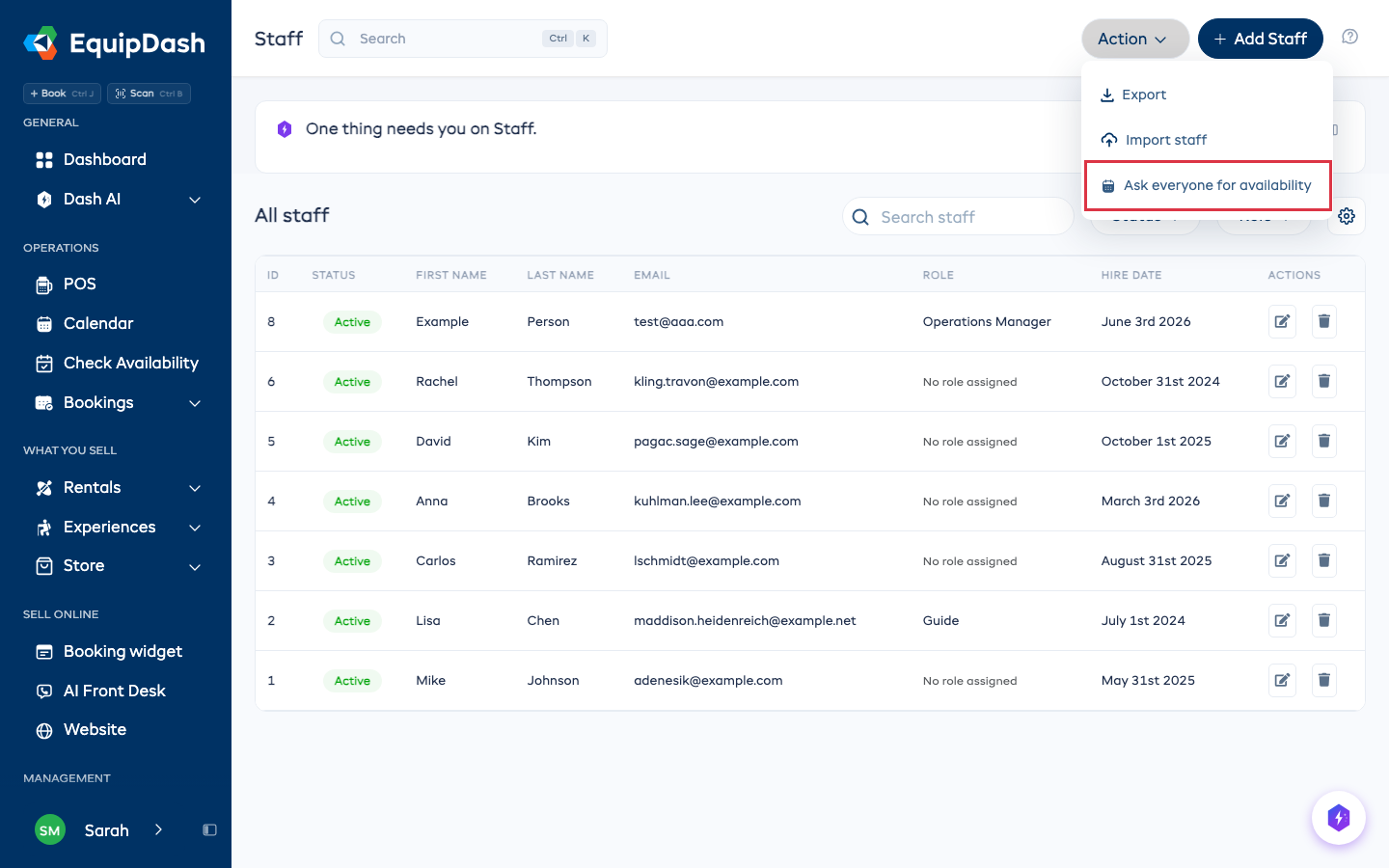Image resolution: width=1389 pixels, height=868 pixels.
Task: Delete Rachel Thompson's staff record
Action: point(1324,381)
